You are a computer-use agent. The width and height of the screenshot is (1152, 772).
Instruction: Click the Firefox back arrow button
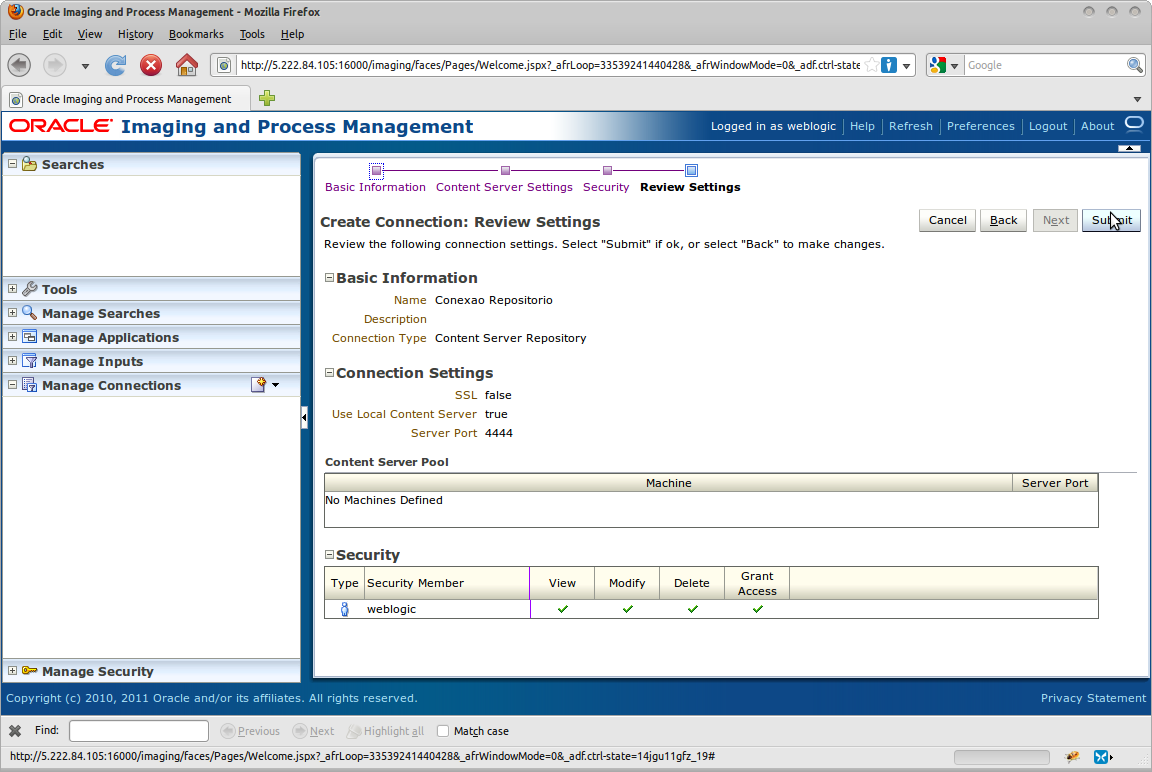pyautogui.click(x=20, y=65)
